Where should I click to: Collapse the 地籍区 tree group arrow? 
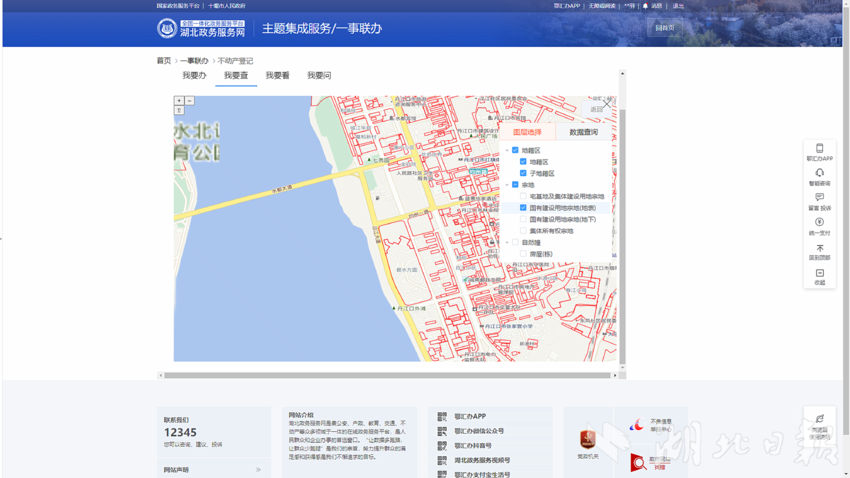(507, 150)
